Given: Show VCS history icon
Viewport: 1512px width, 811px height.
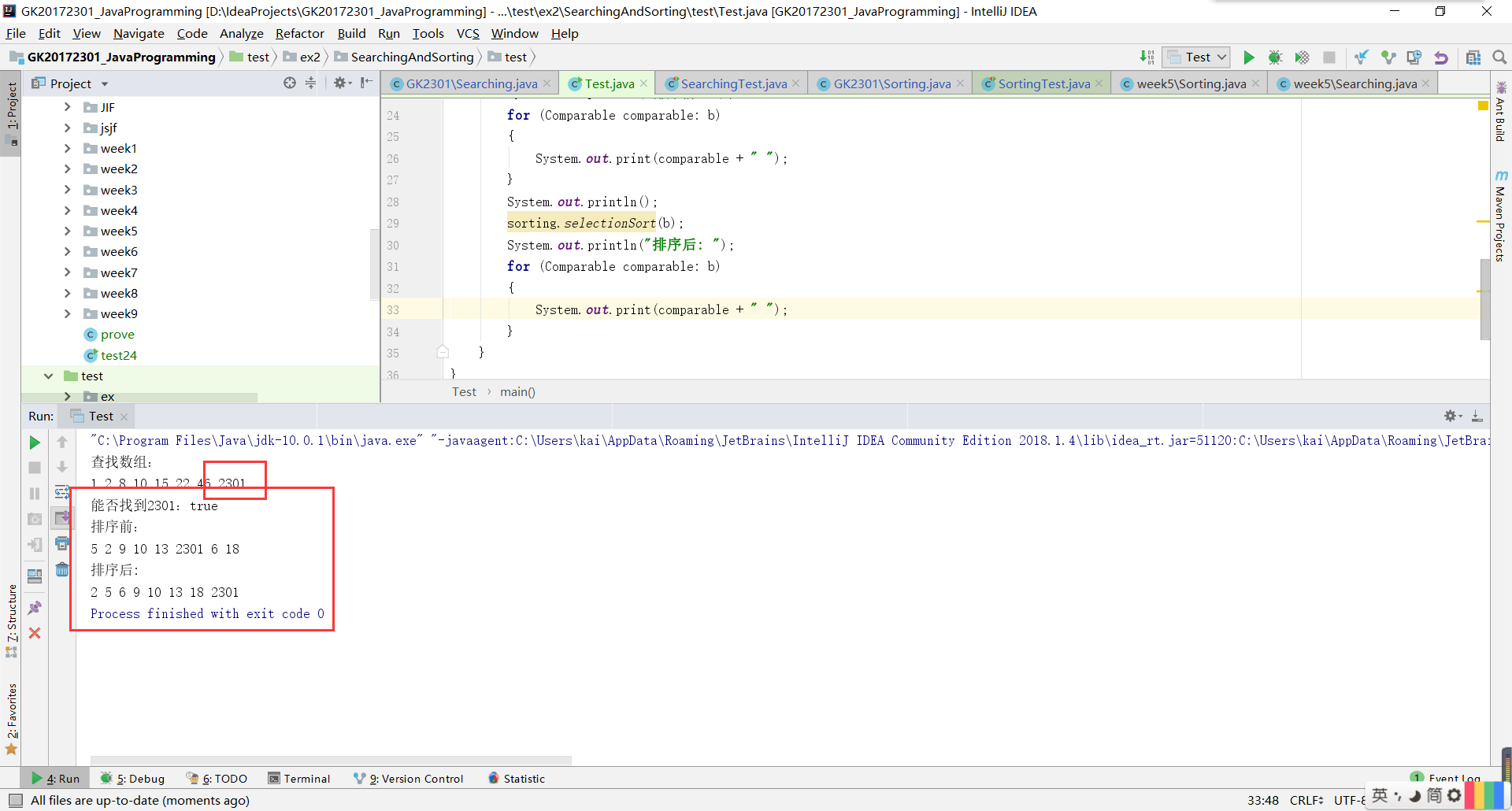Looking at the screenshot, I should point(1414,57).
